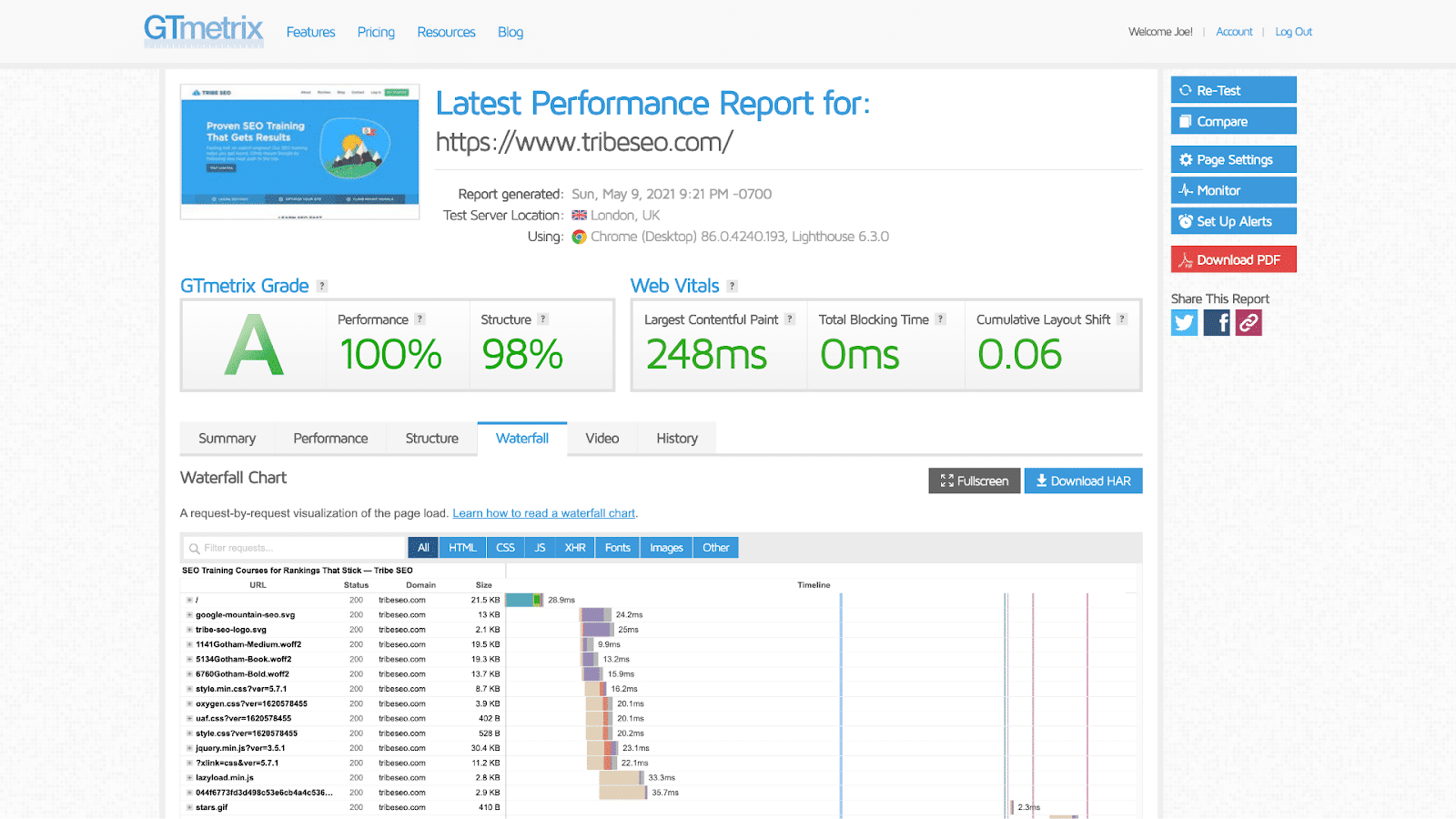Viewport: 1456px width, 819px height.
Task: Show only Images requests in waterfall
Action: (666, 548)
